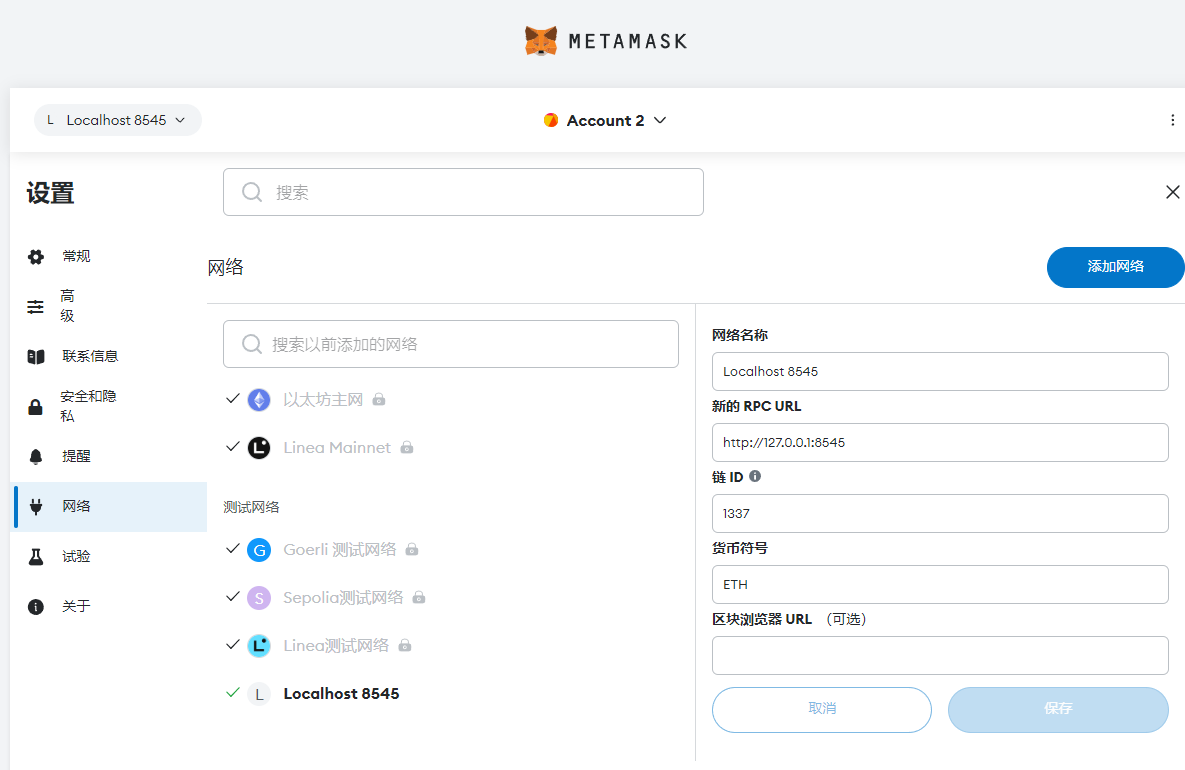Click the Ethereum diamond network icon
This screenshot has width=1185, height=770.
tap(259, 400)
